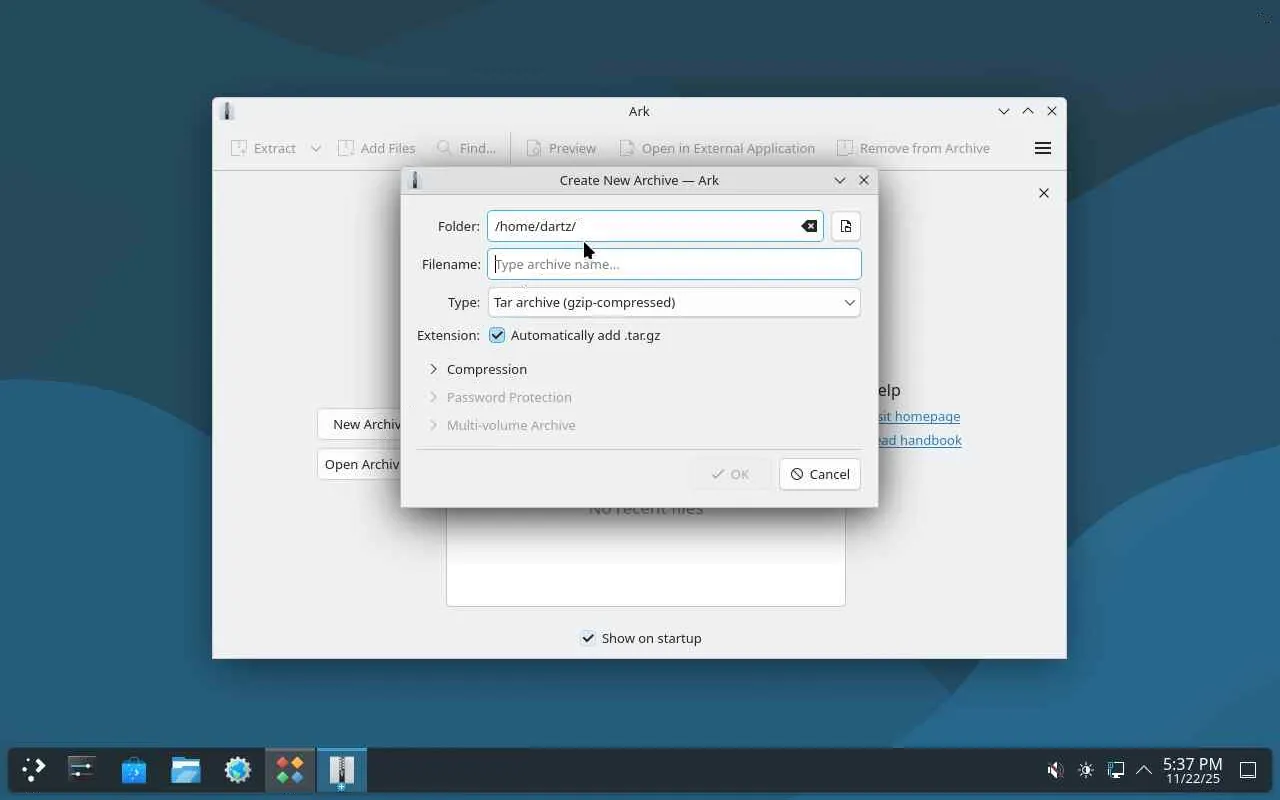Click the colorful diamonds app in taskbar

point(290,770)
